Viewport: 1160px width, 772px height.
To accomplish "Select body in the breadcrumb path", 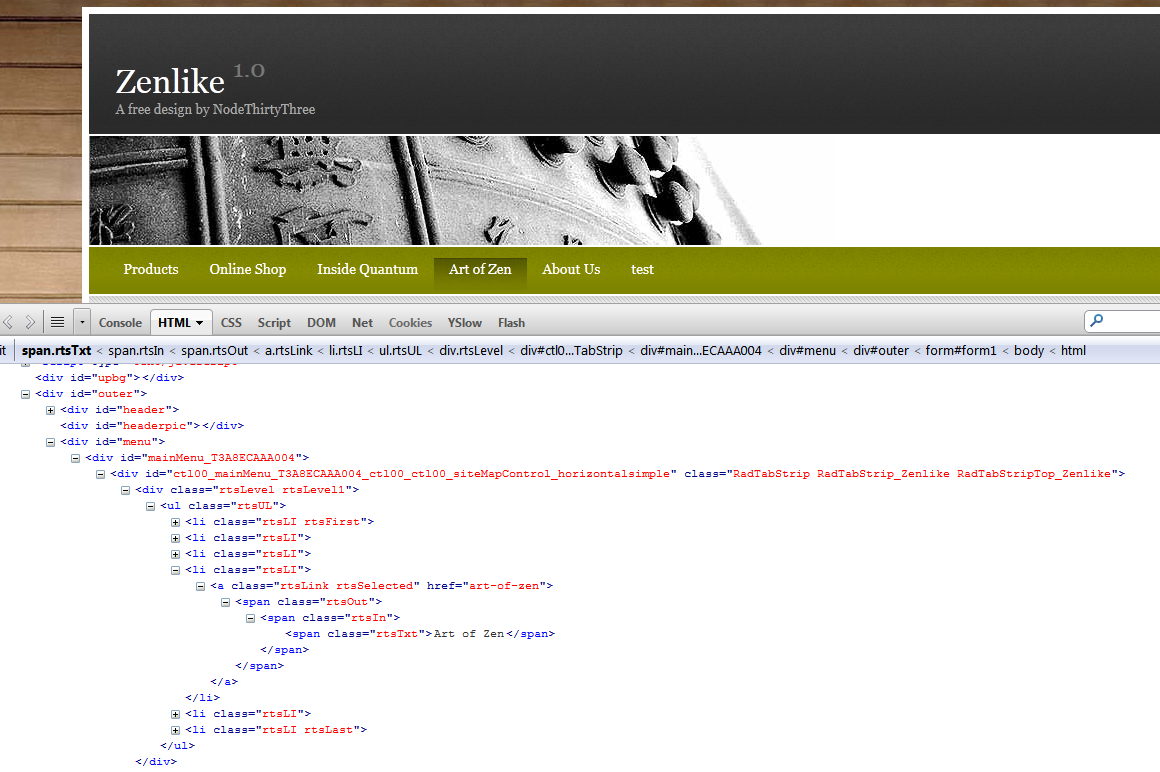I will point(1028,350).
